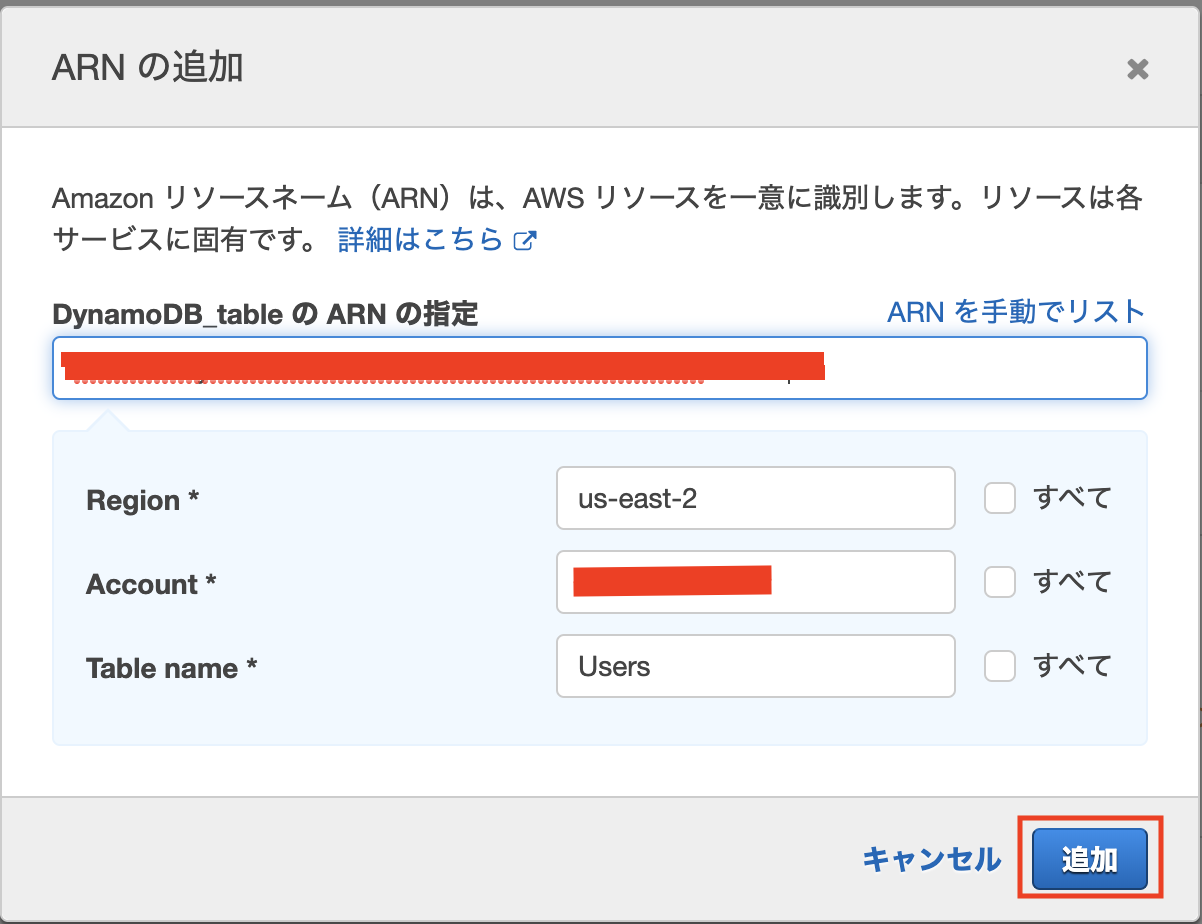The height and width of the screenshot is (924, 1202).
Task: Click the DynamoDB_table の ARN の指定 heading
Action: (x=265, y=315)
